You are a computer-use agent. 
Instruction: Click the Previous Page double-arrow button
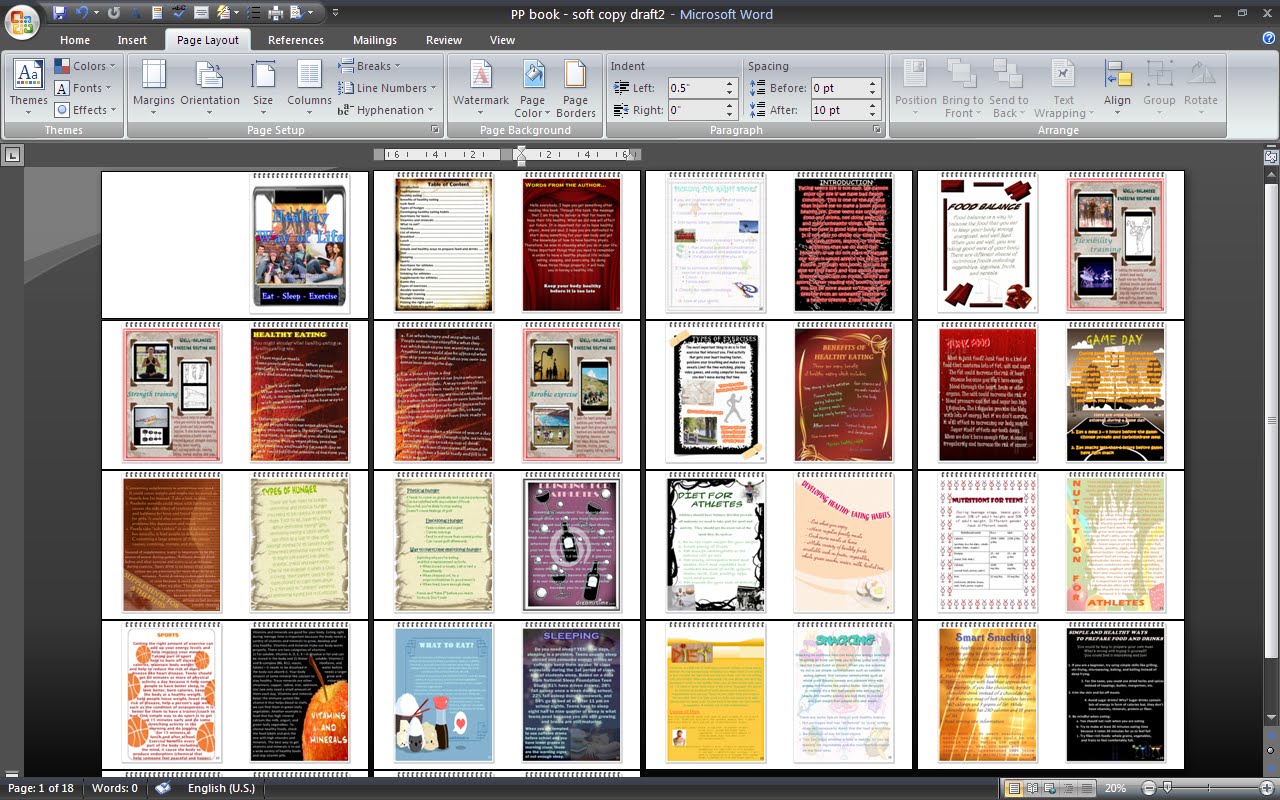coord(1271,735)
